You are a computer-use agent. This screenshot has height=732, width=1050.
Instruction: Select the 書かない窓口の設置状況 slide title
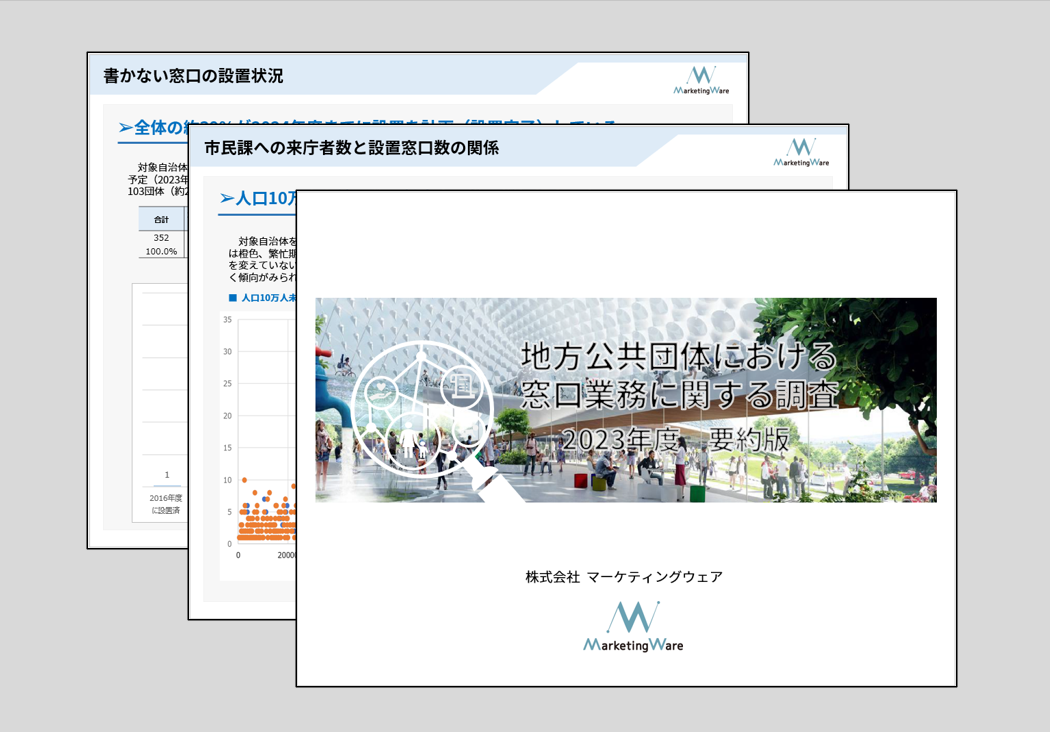click(x=193, y=76)
